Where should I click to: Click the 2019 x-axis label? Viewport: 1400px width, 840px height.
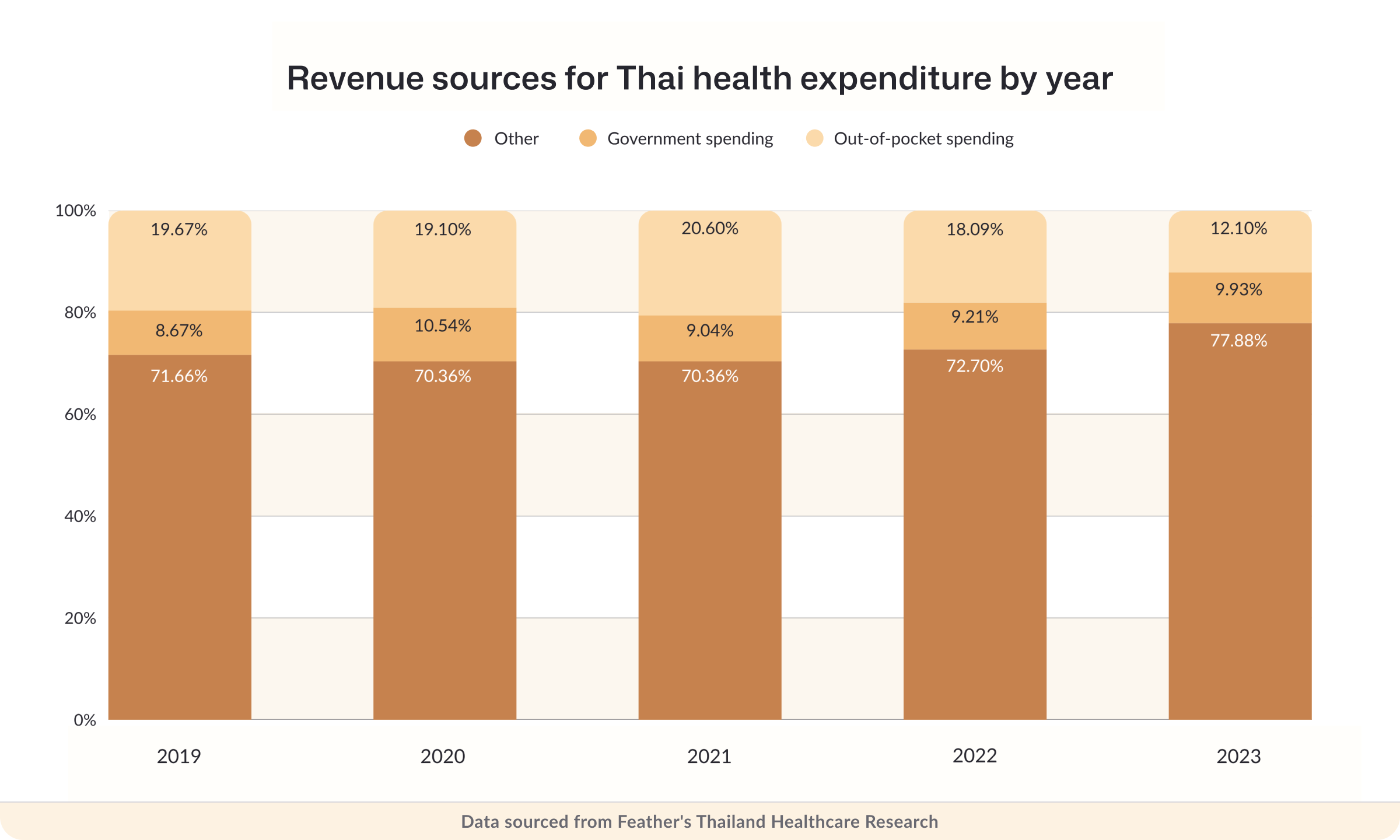coord(179,756)
